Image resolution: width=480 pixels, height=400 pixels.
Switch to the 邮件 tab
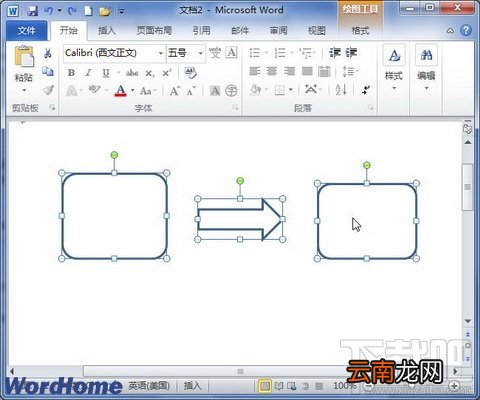[240, 31]
